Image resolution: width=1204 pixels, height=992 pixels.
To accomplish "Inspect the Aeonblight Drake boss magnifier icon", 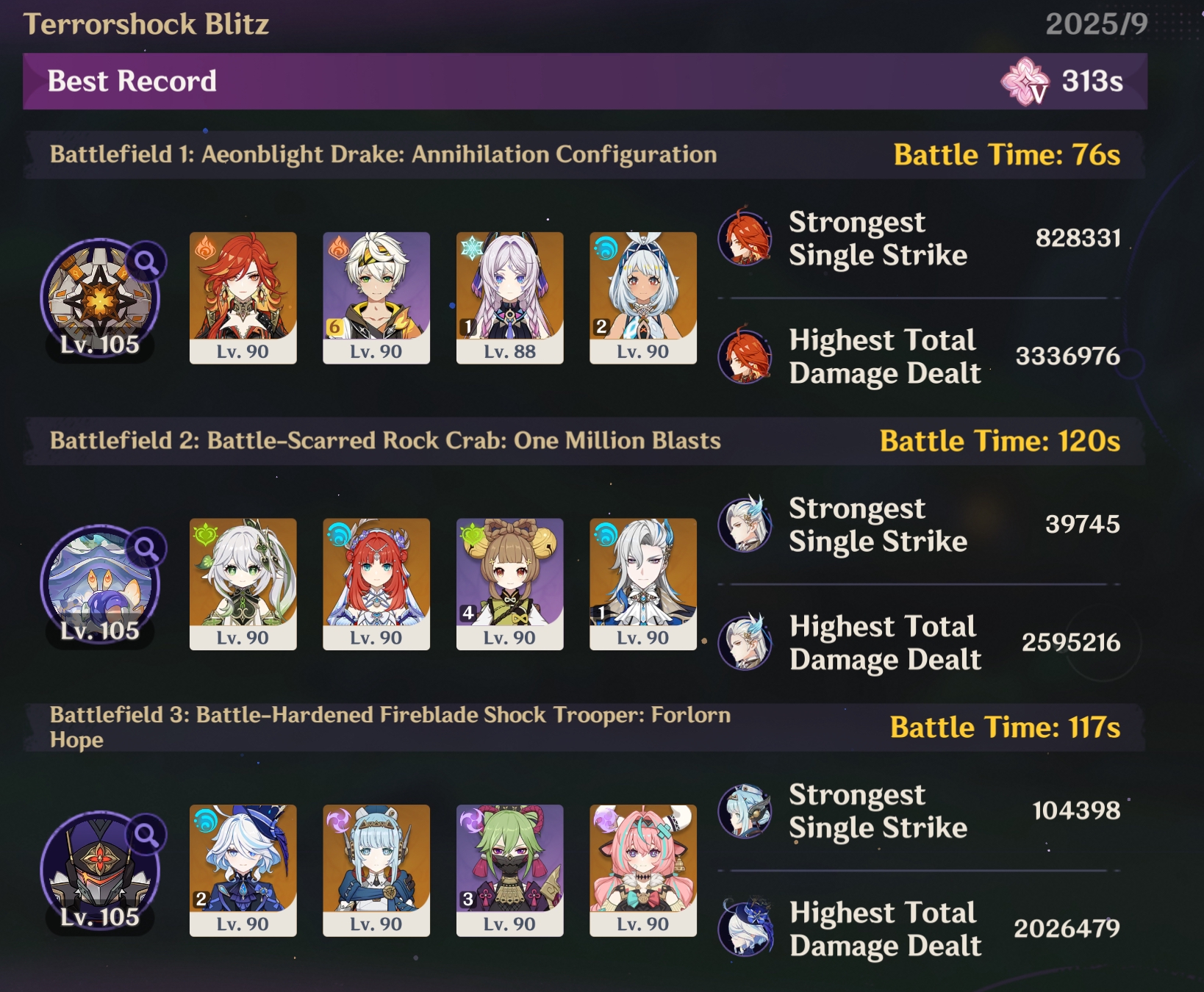I will [x=146, y=262].
